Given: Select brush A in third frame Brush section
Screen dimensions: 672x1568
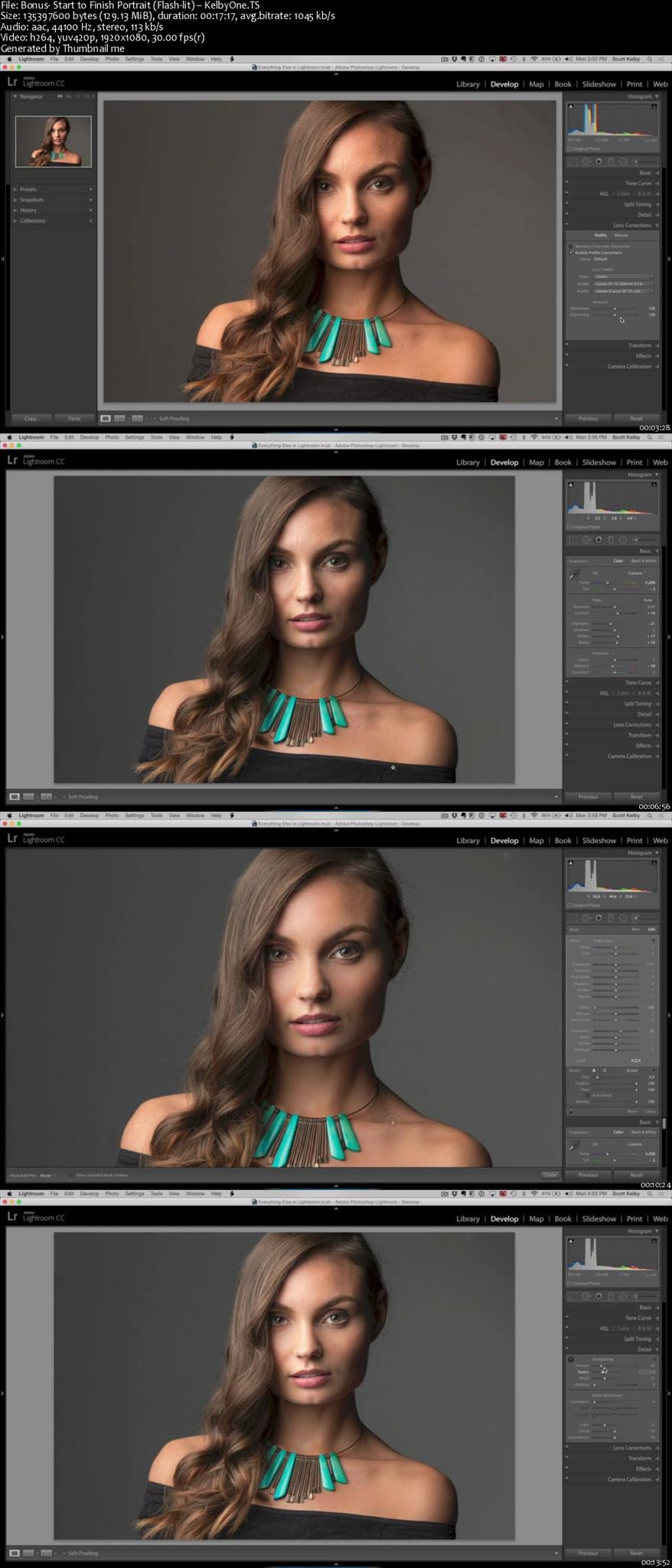Looking at the screenshot, I should point(594,1070).
